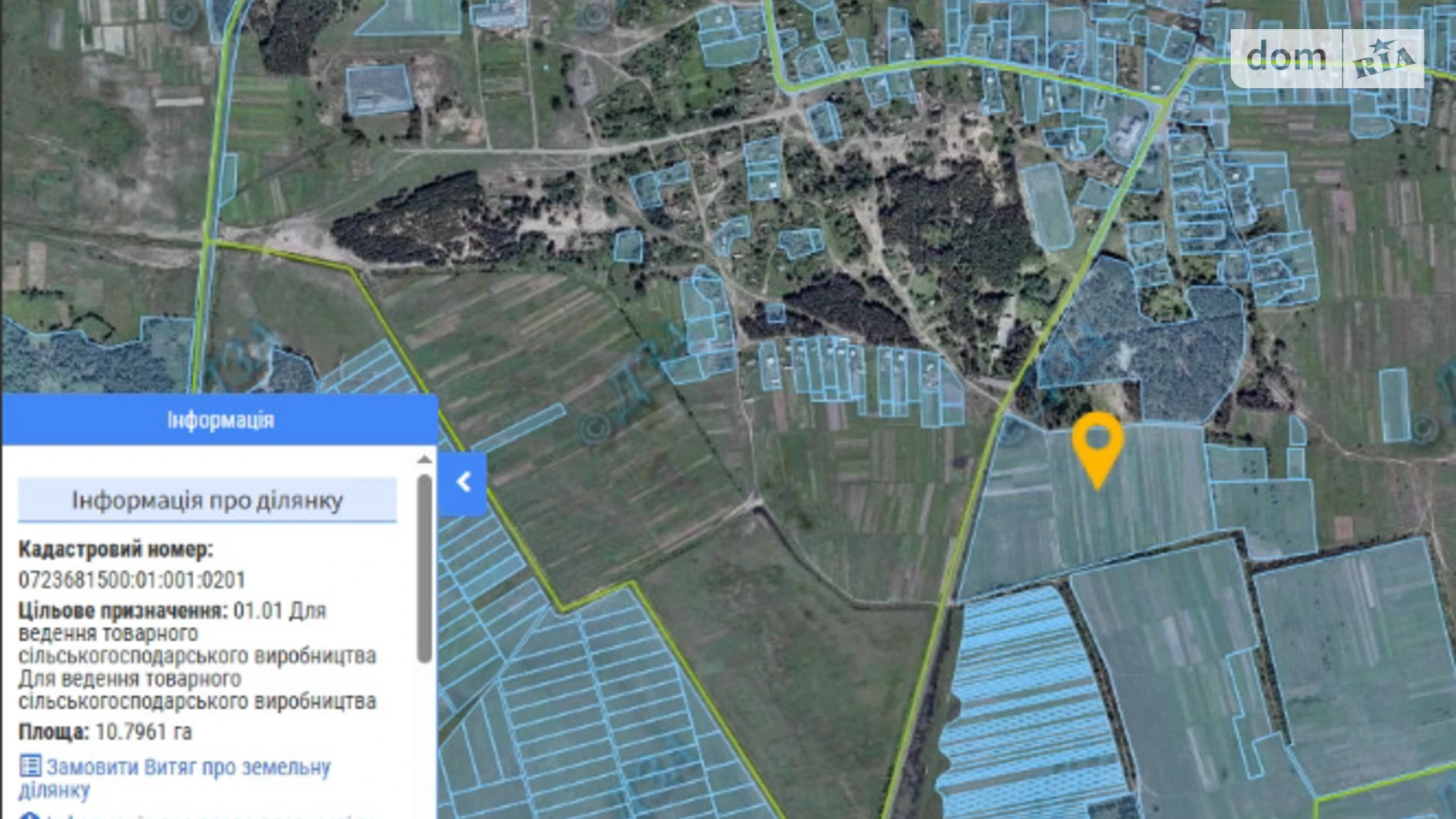
Task: Click the orange location pin on the map
Action: click(x=1097, y=447)
